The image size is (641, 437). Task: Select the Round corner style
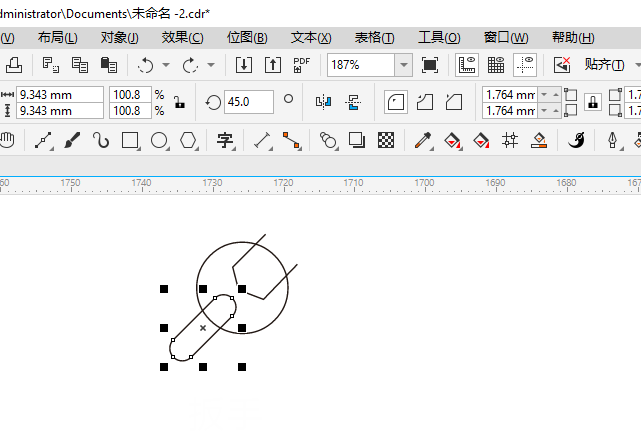(x=396, y=102)
